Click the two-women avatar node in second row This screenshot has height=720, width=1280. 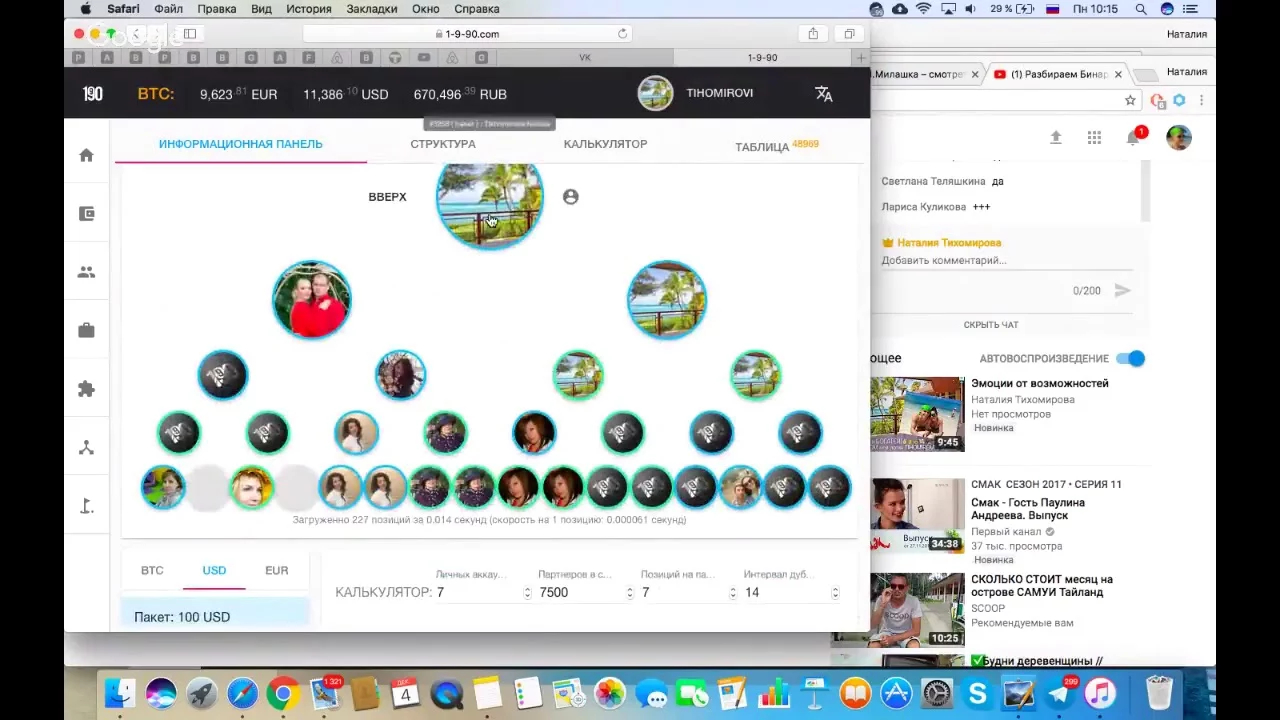[312, 300]
